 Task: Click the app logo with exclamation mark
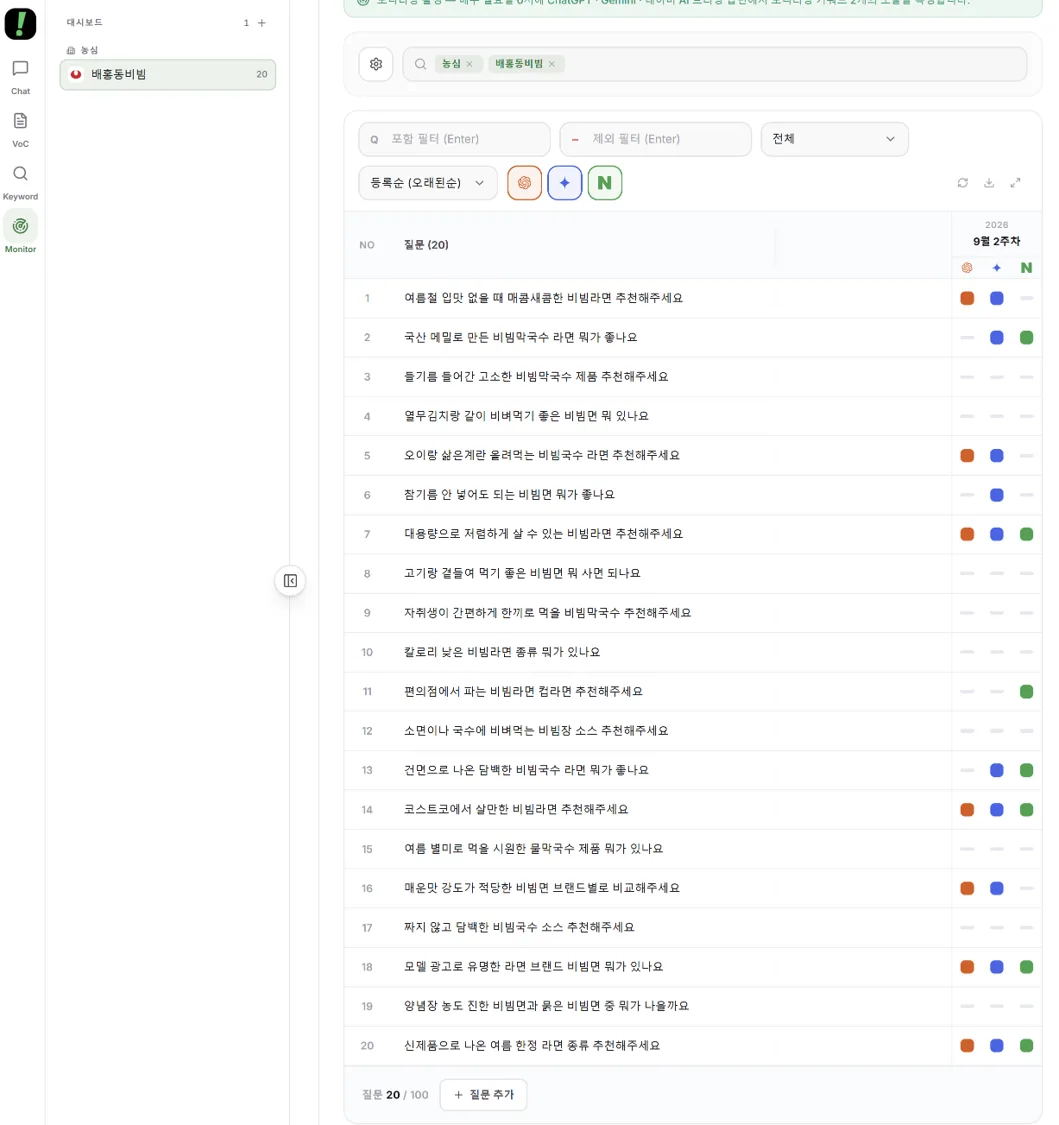pos(20,24)
